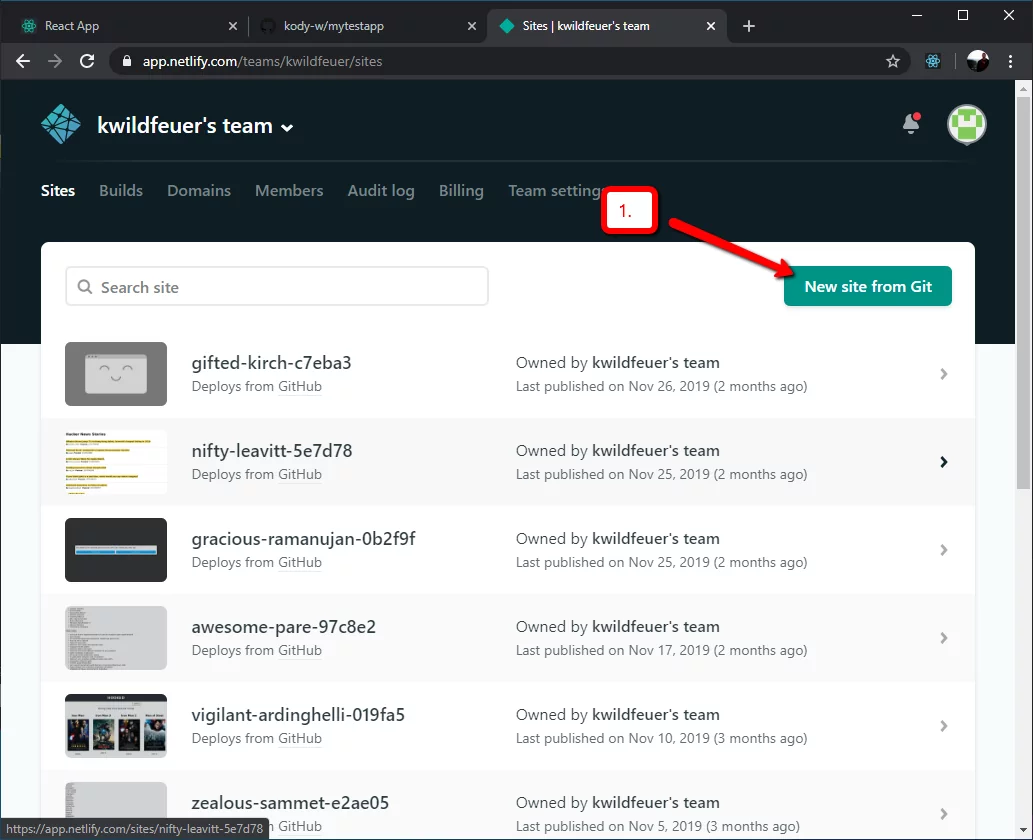
Task: Focus the Search site field
Action: 277,287
